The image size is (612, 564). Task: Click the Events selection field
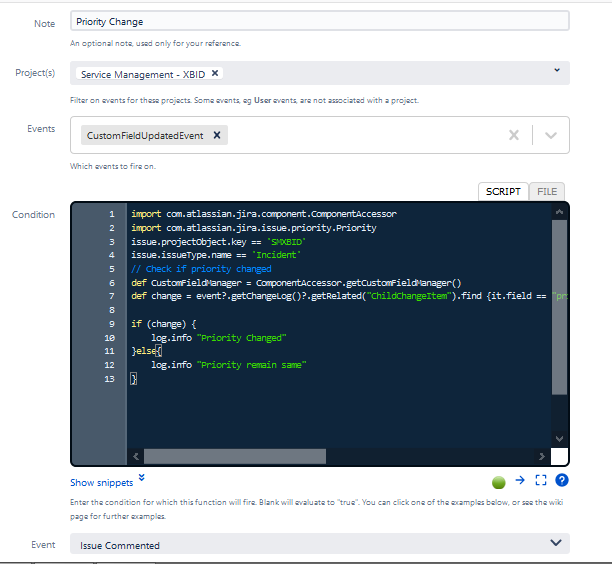point(320,135)
